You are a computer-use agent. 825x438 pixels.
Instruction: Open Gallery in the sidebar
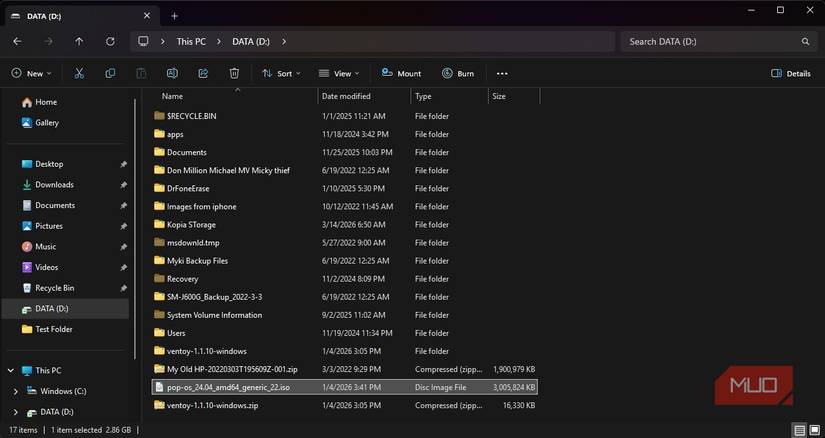coord(40,123)
